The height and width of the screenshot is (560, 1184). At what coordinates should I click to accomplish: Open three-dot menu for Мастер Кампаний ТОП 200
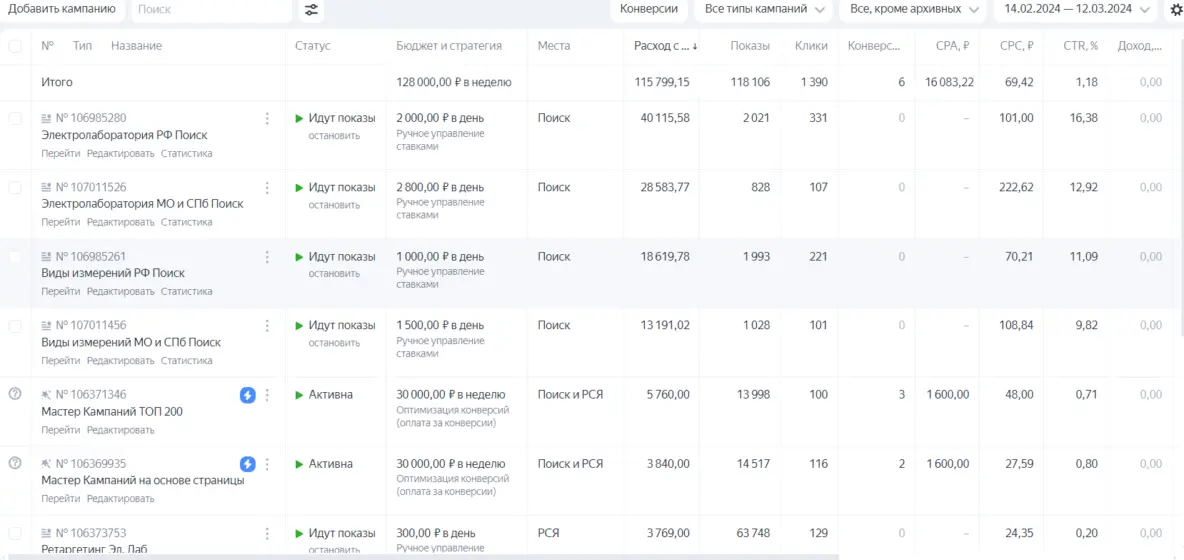click(x=267, y=395)
